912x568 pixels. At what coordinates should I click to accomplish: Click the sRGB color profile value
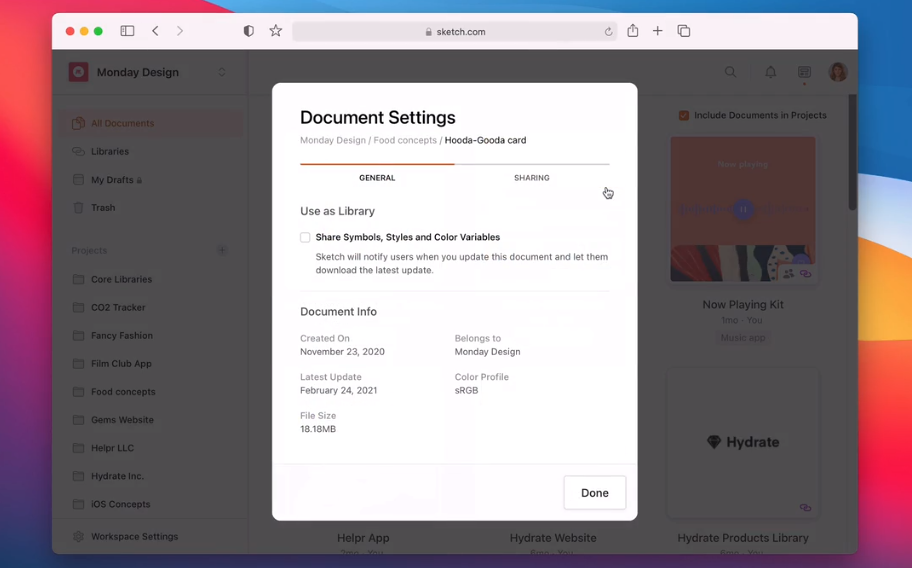pos(466,391)
